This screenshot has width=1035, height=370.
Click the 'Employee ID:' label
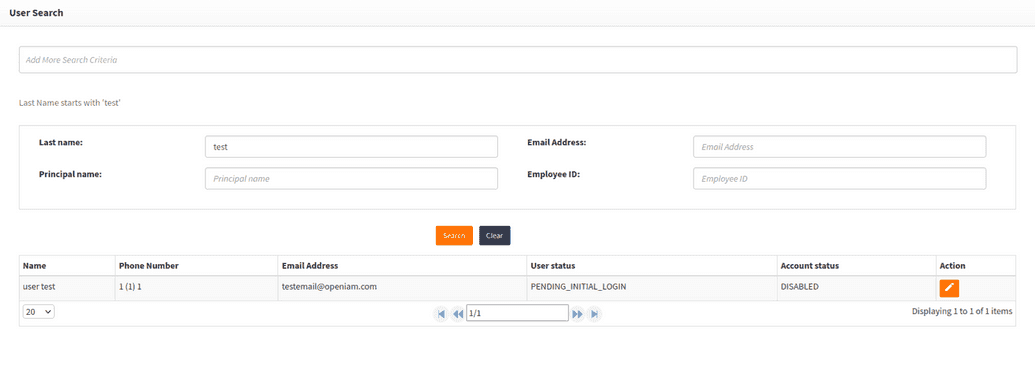[554, 175]
